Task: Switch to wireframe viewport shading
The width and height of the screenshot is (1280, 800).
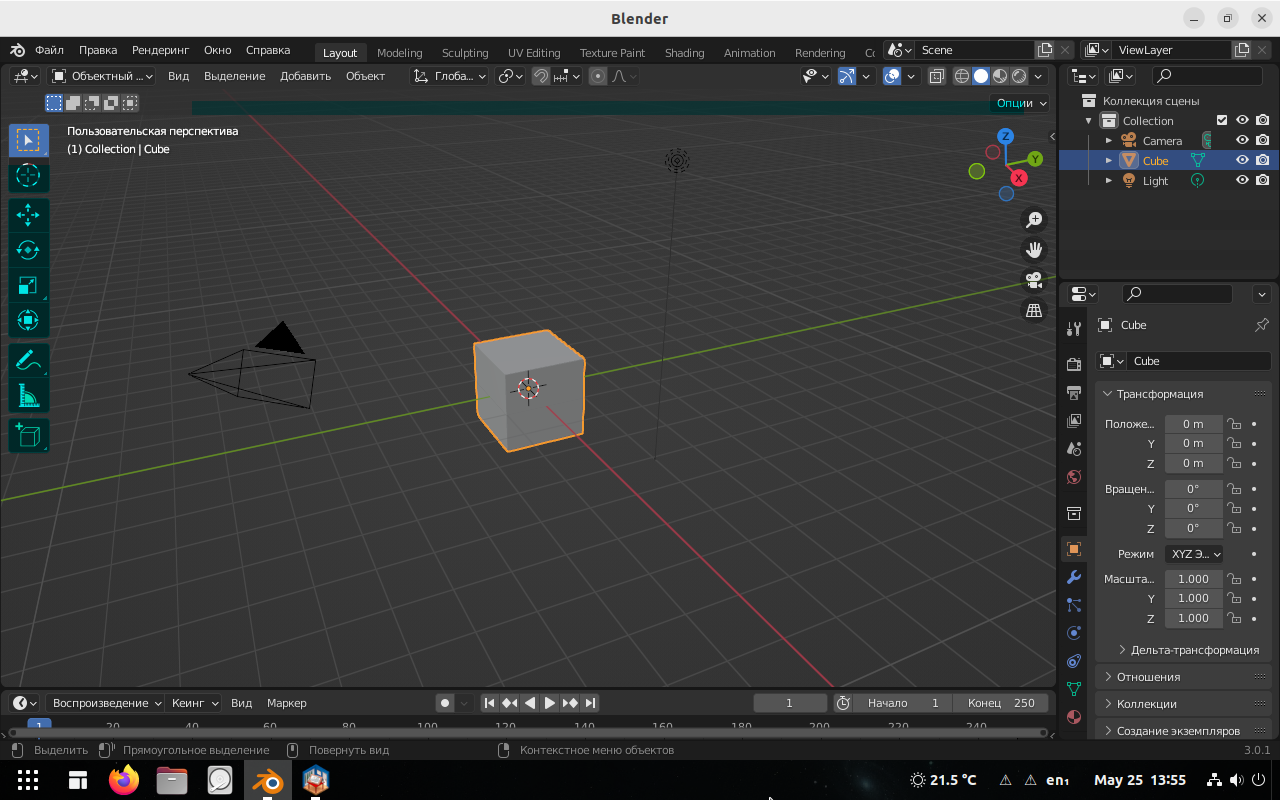Action: click(962, 76)
